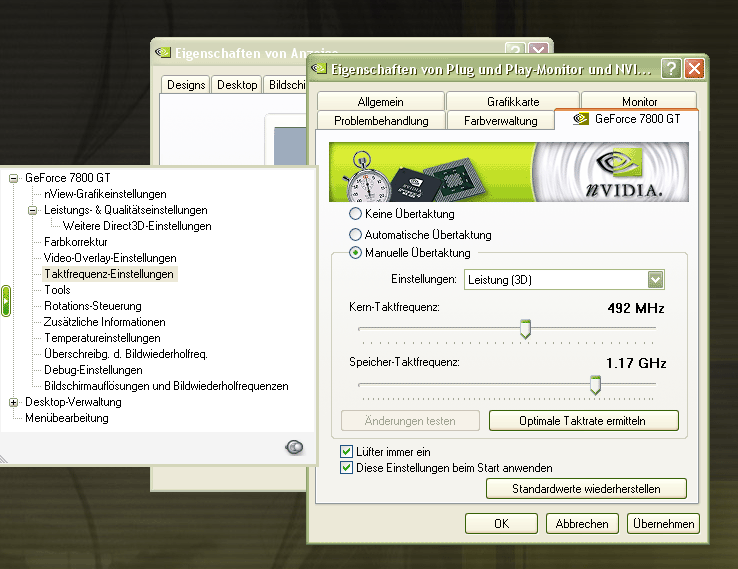Select Rotations-Steuerung in the tree
Viewport: 738px width, 569px height.
pos(93,306)
